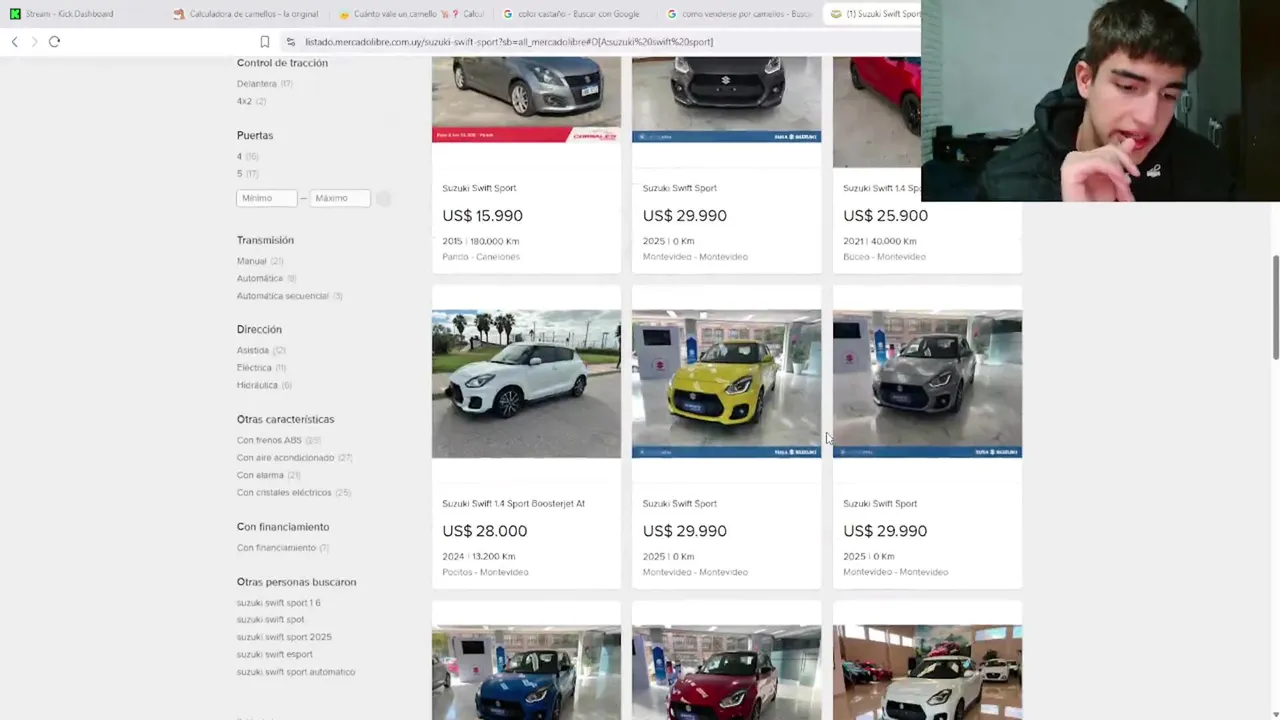Open the yellow Suzuki Swift Sport photo
1280x720 pixels.
point(726,384)
